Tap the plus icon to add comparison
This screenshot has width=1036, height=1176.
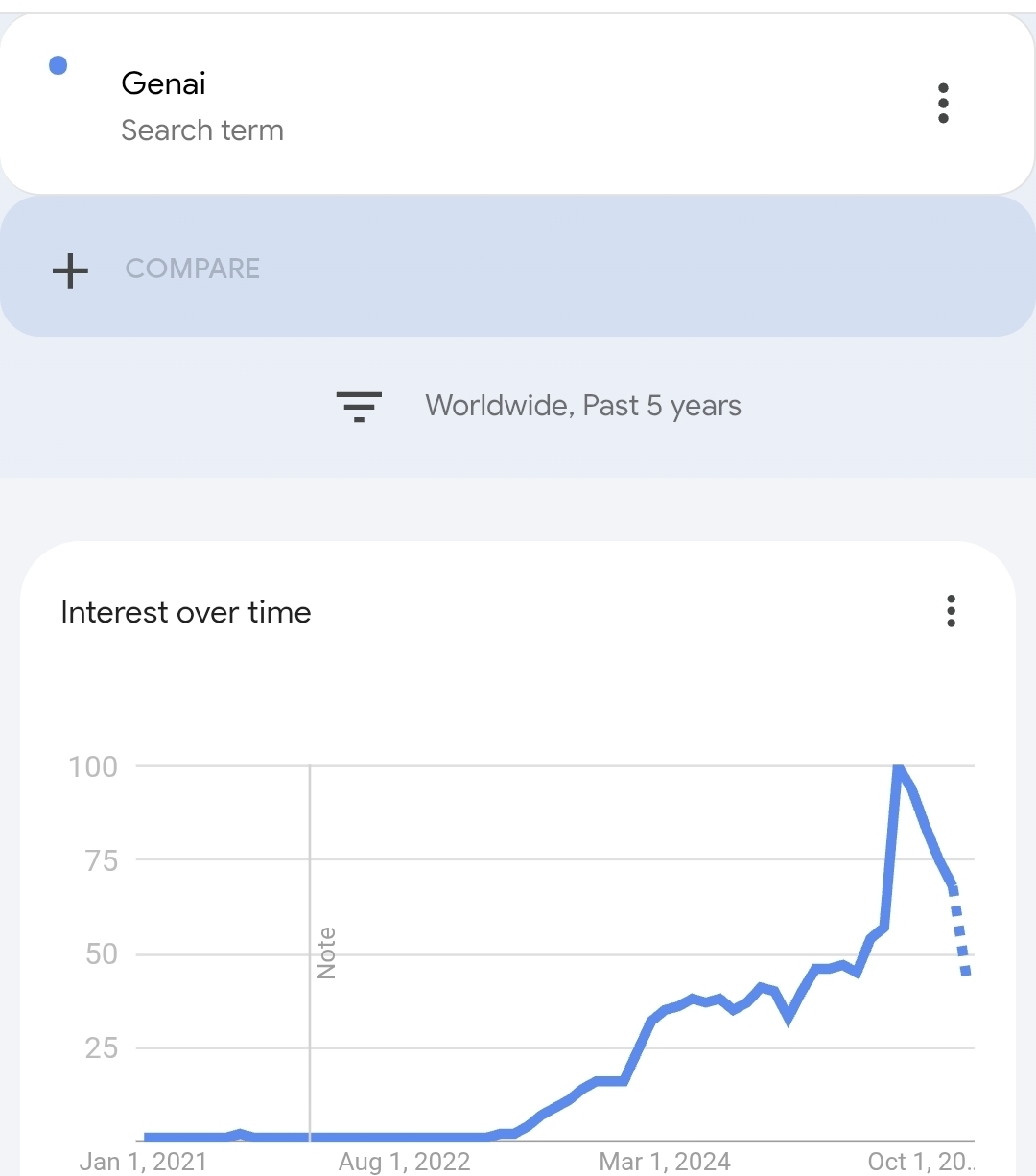point(70,270)
